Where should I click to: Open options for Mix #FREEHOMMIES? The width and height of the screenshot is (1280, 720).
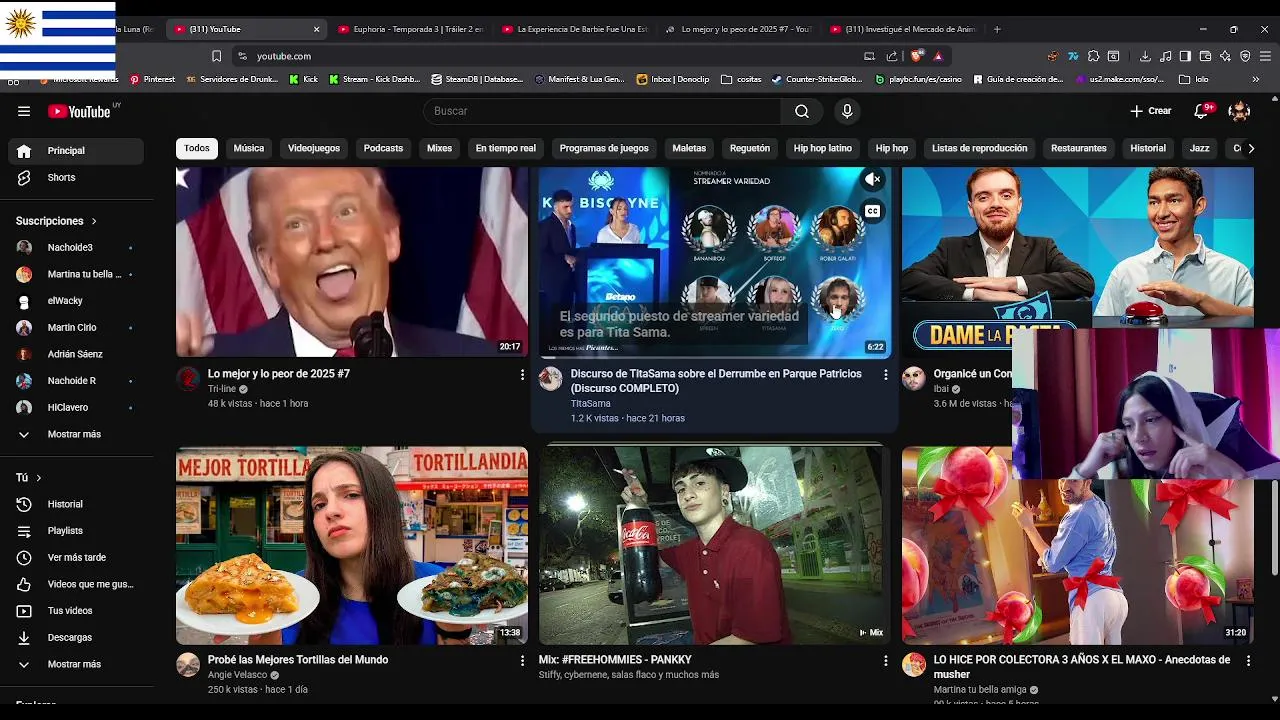coord(885,661)
